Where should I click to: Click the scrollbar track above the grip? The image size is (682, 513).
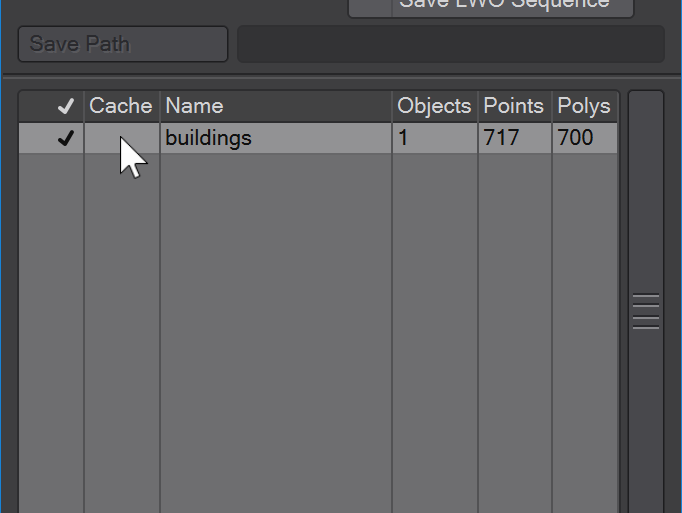point(645,191)
